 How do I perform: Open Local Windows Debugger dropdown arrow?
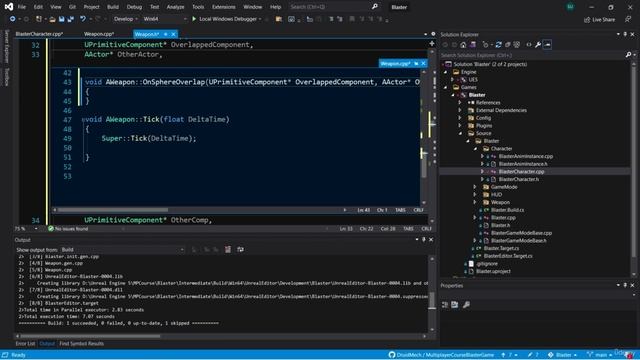260,19
